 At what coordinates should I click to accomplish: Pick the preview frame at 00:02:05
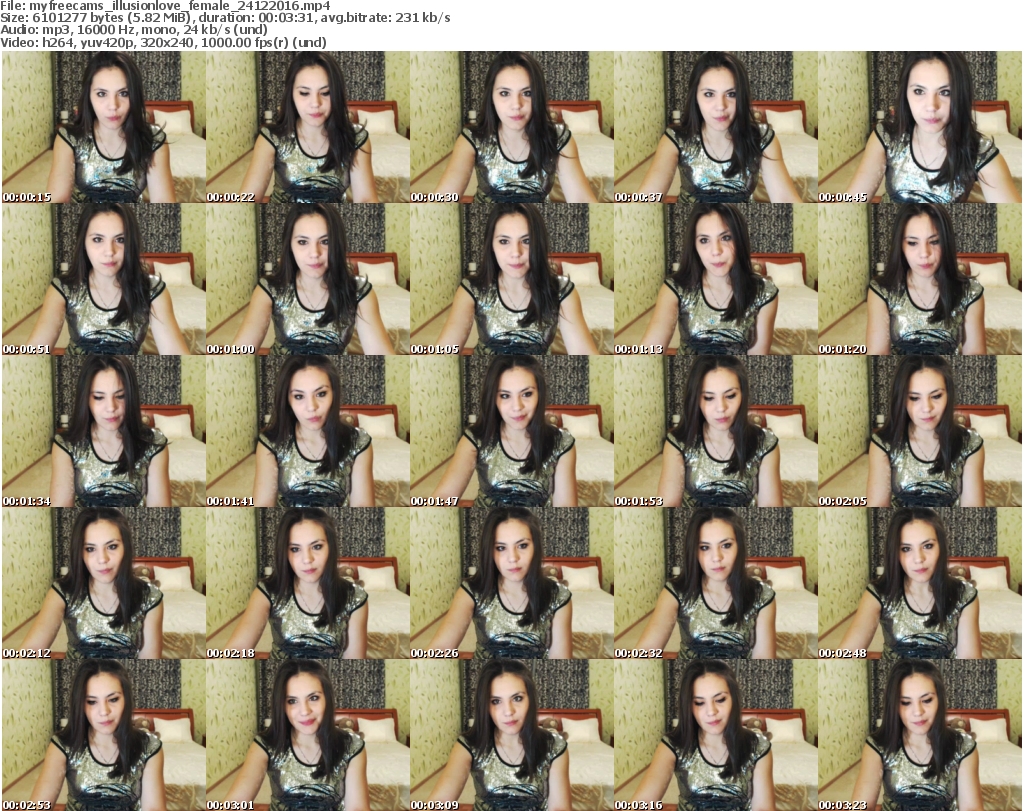click(920, 431)
